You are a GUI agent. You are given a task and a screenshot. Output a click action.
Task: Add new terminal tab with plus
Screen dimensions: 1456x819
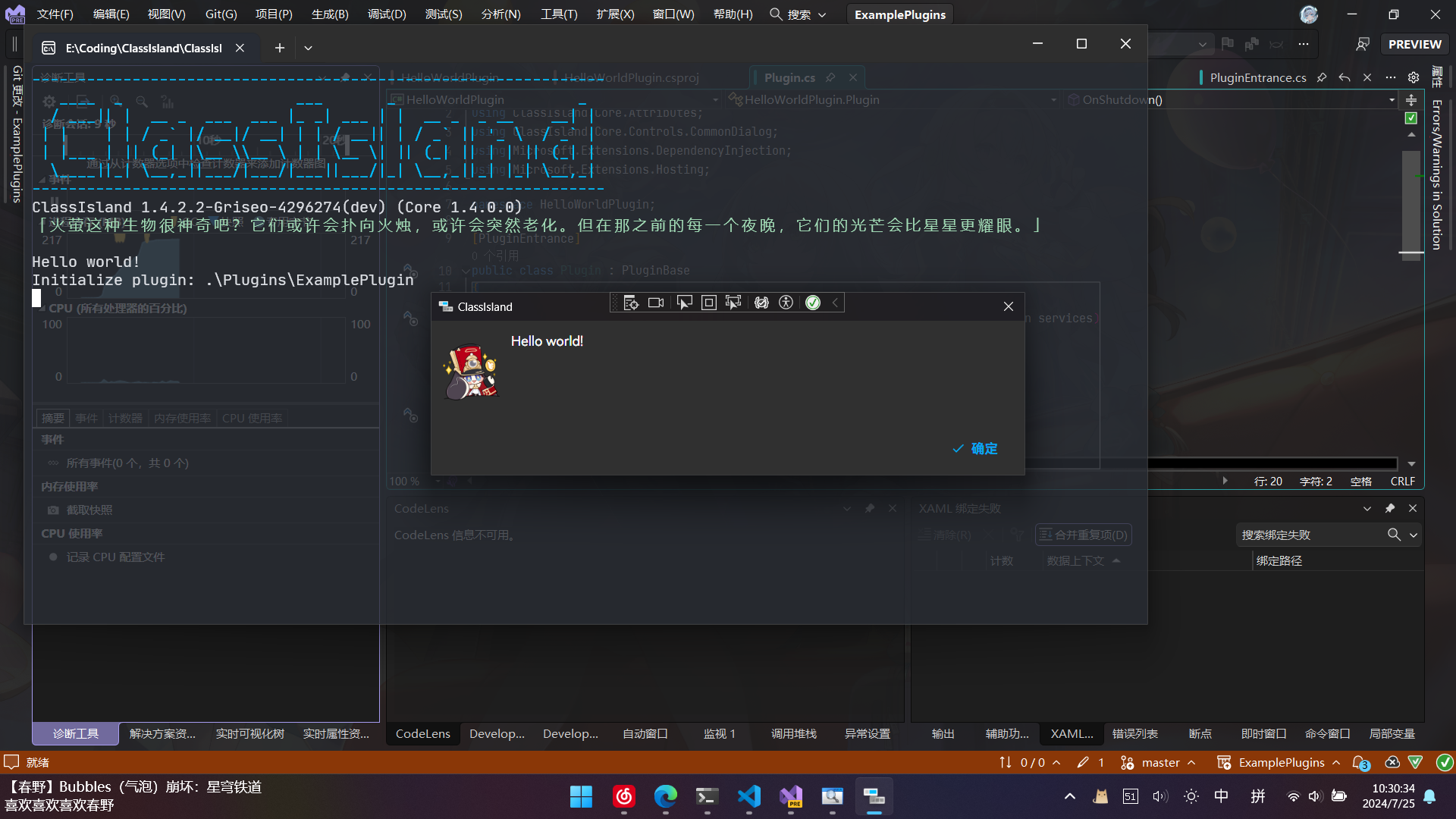[280, 48]
